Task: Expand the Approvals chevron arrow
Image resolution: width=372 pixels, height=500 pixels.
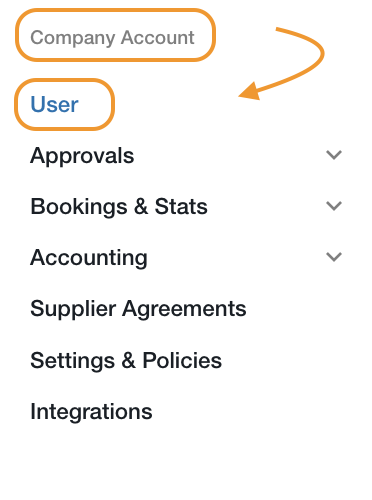Action: point(334,155)
